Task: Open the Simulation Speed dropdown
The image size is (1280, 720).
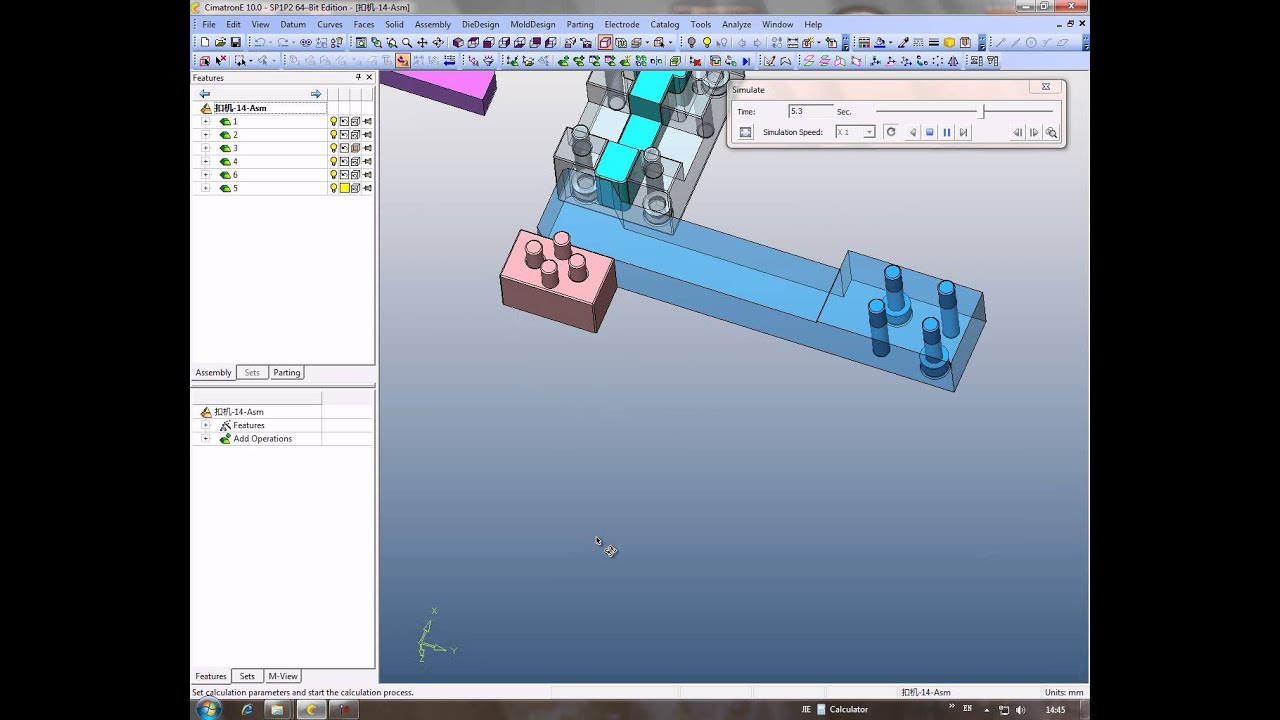Action: tap(869, 132)
